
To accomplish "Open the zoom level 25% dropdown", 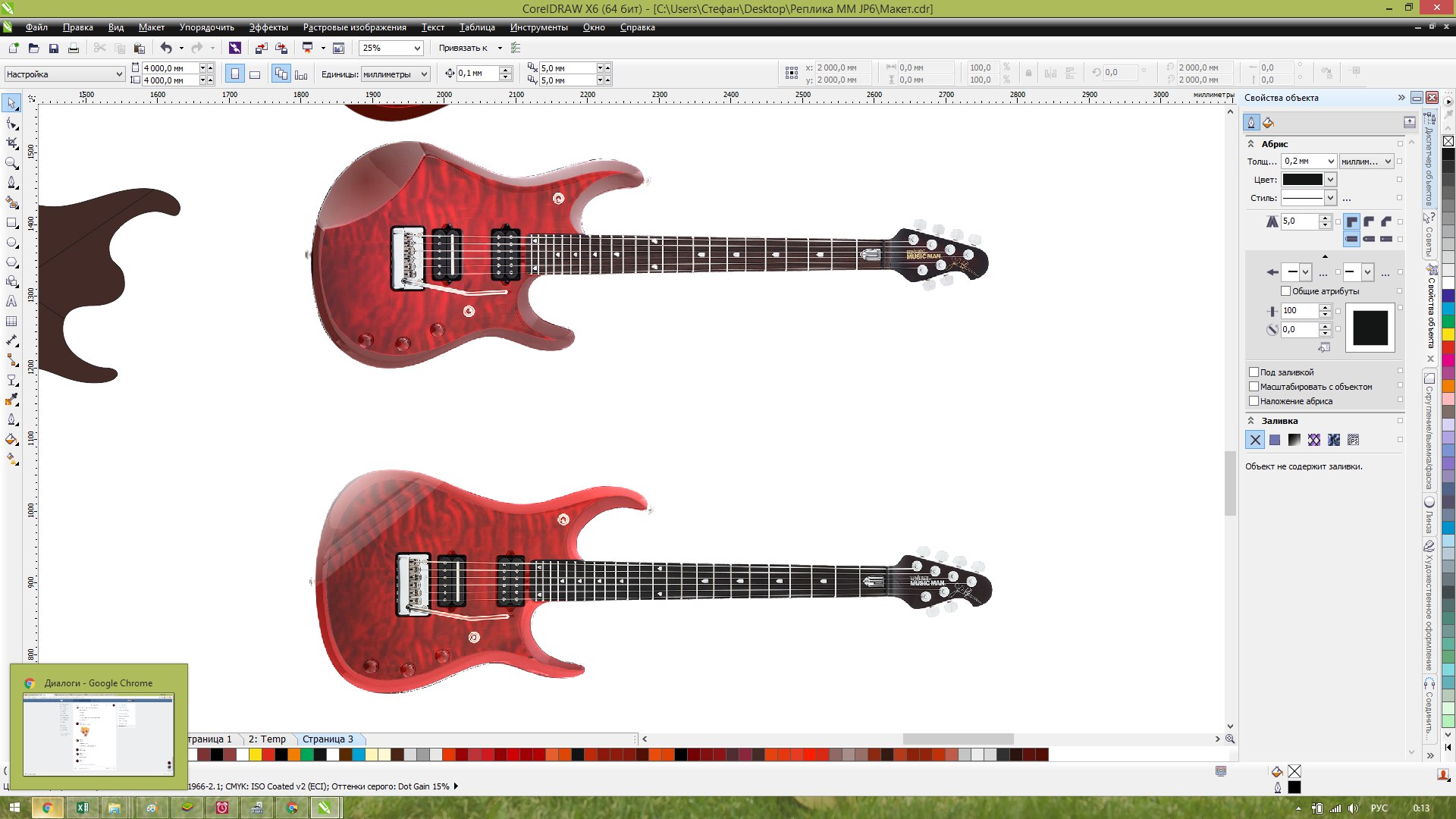I will [x=416, y=48].
